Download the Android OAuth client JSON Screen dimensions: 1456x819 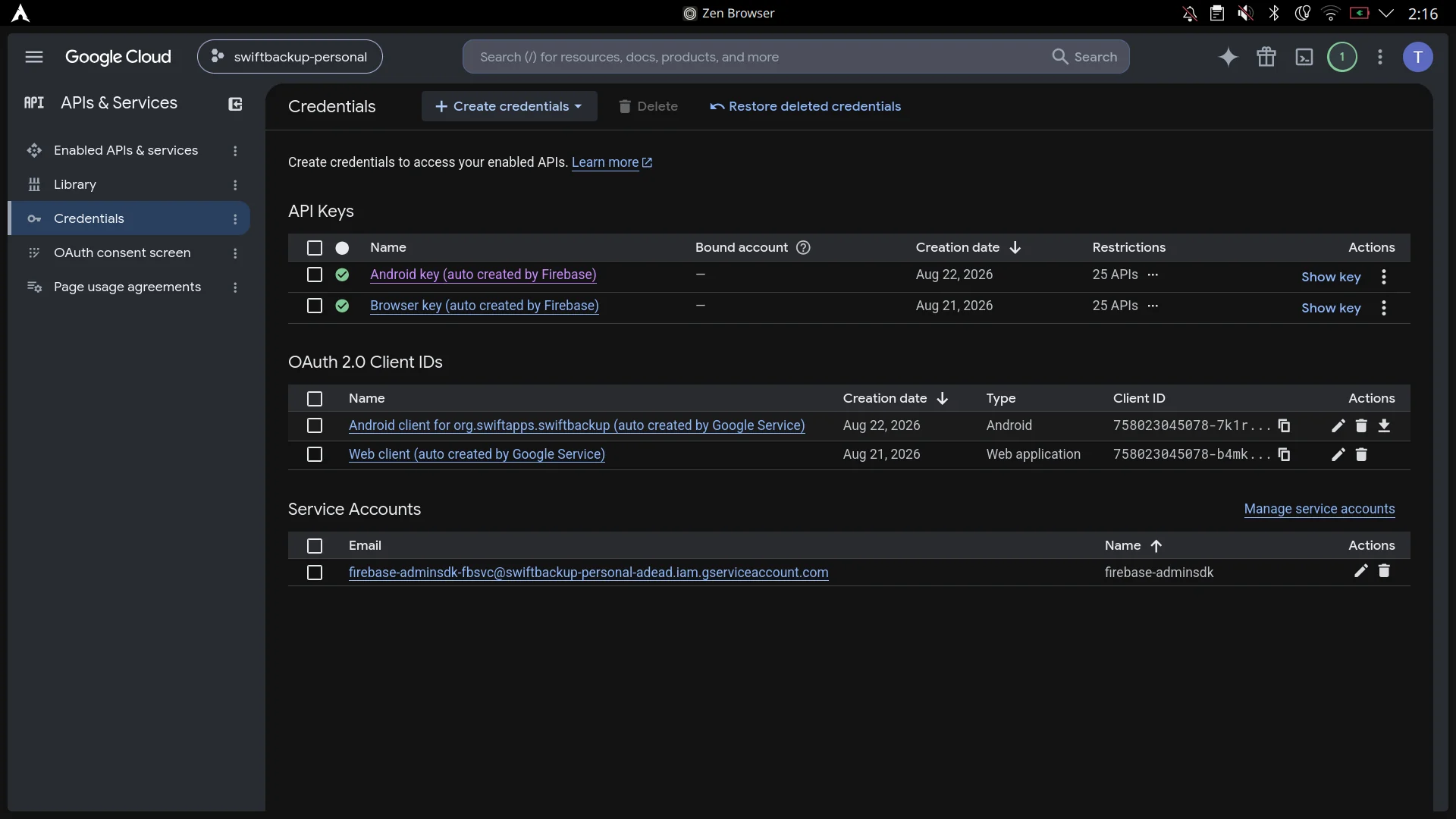(1384, 425)
